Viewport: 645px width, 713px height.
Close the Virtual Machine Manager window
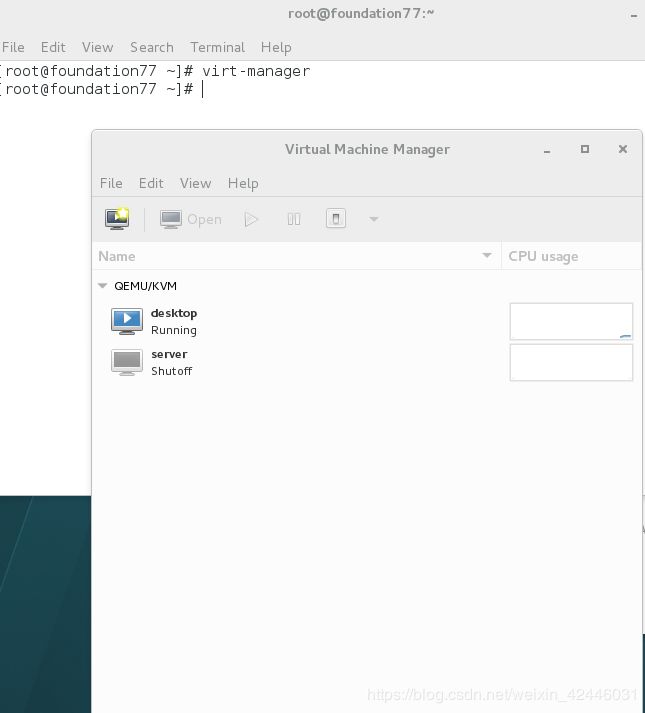pyautogui.click(x=623, y=149)
